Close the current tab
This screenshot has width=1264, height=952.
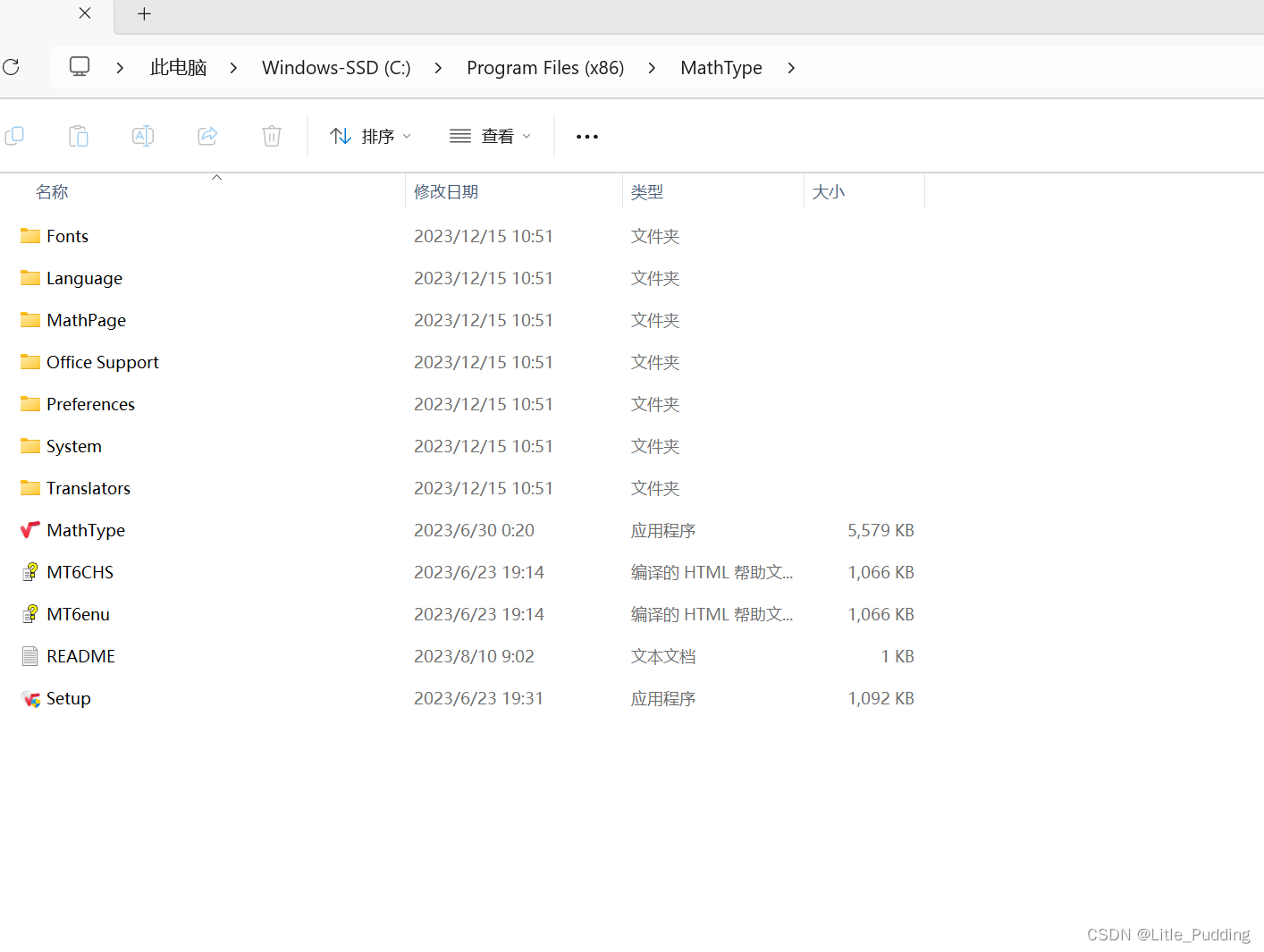click(85, 13)
